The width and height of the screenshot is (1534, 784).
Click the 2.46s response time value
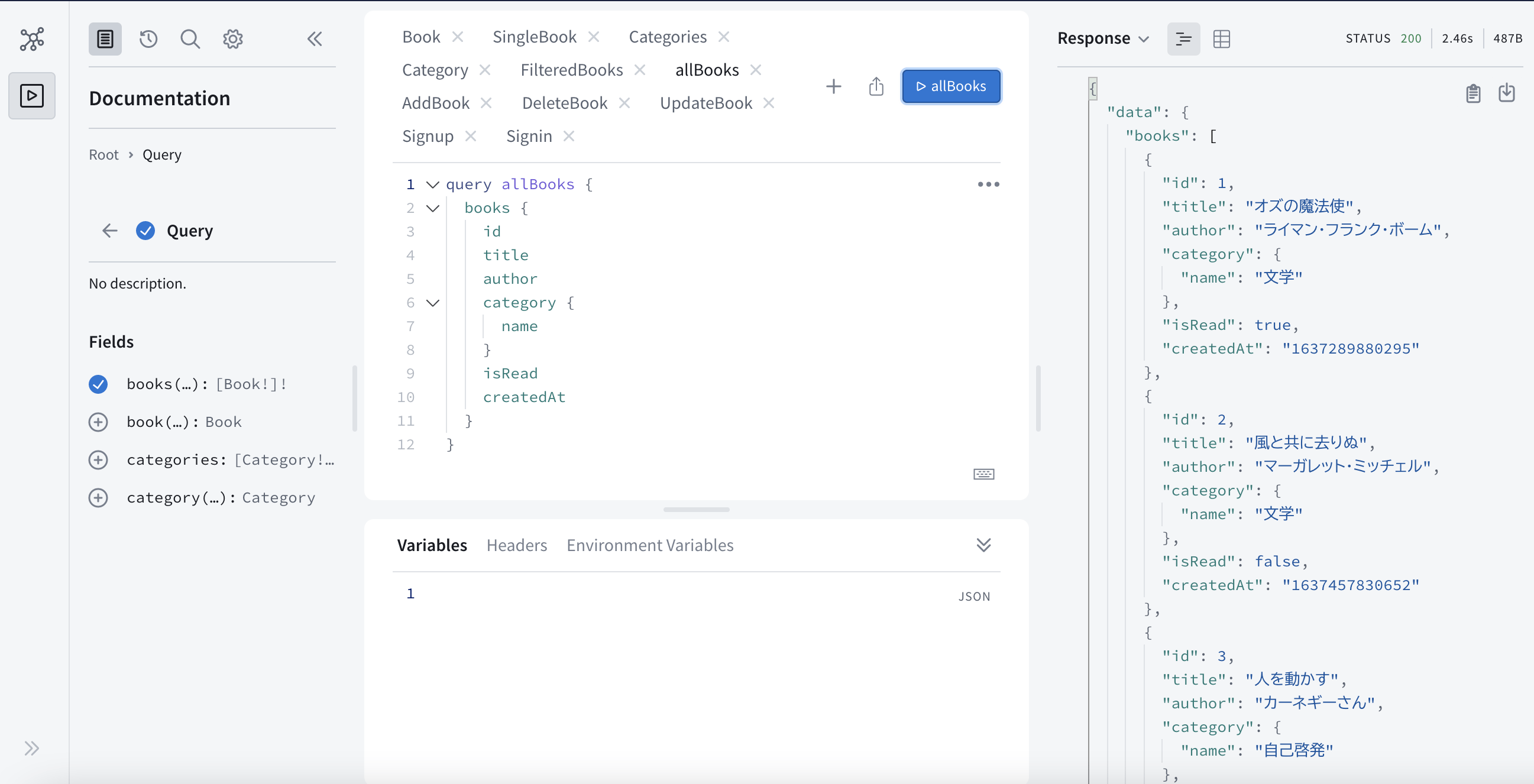pyautogui.click(x=1457, y=38)
